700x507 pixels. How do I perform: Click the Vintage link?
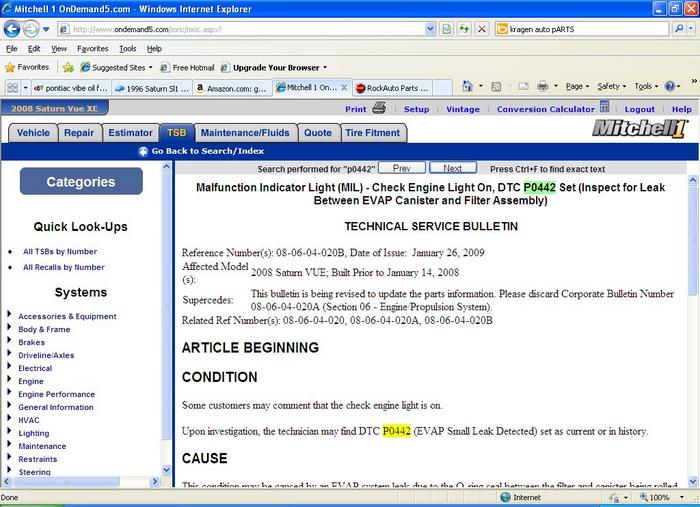tap(463, 109)
